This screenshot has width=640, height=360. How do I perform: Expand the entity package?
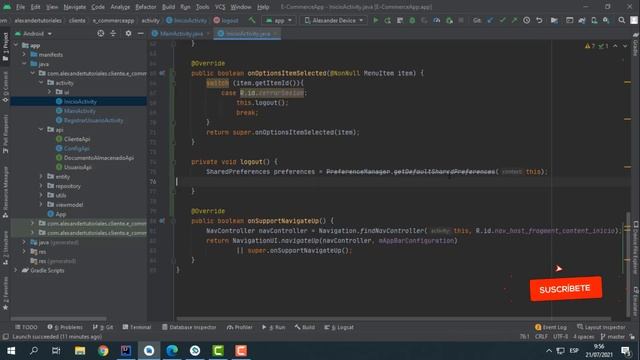(41, 177)
